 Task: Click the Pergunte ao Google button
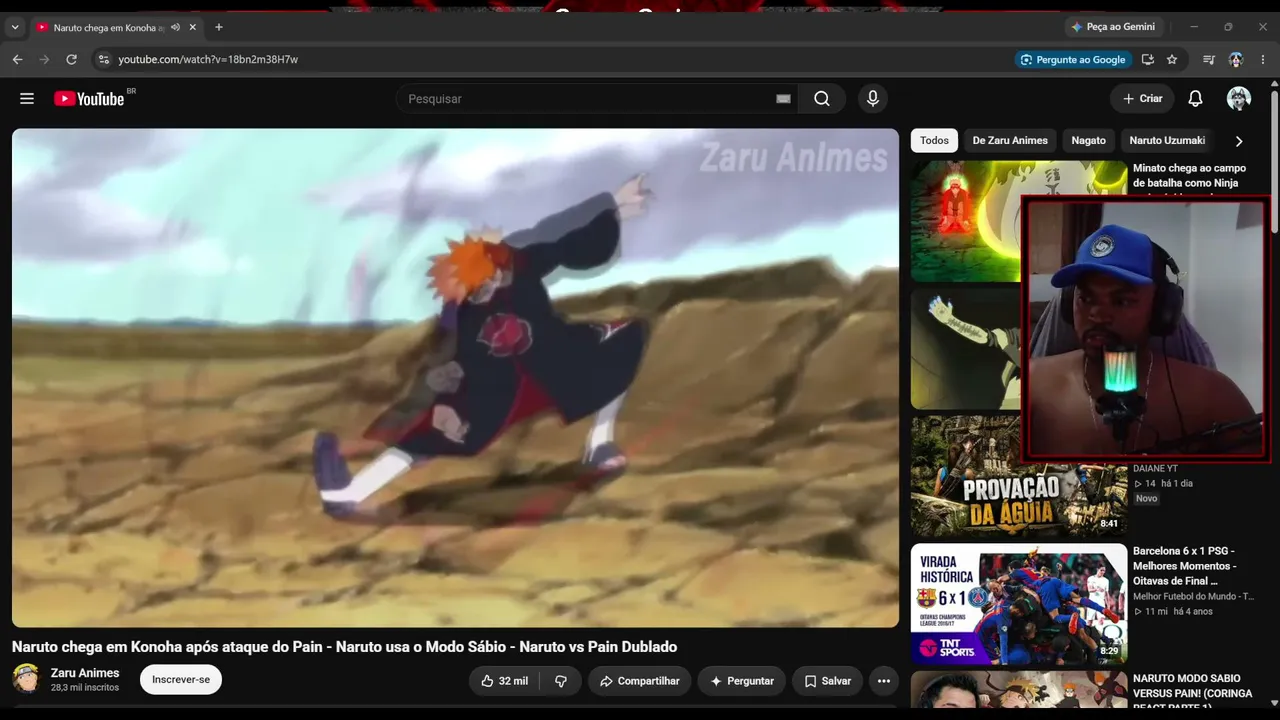coord(1072,59)
